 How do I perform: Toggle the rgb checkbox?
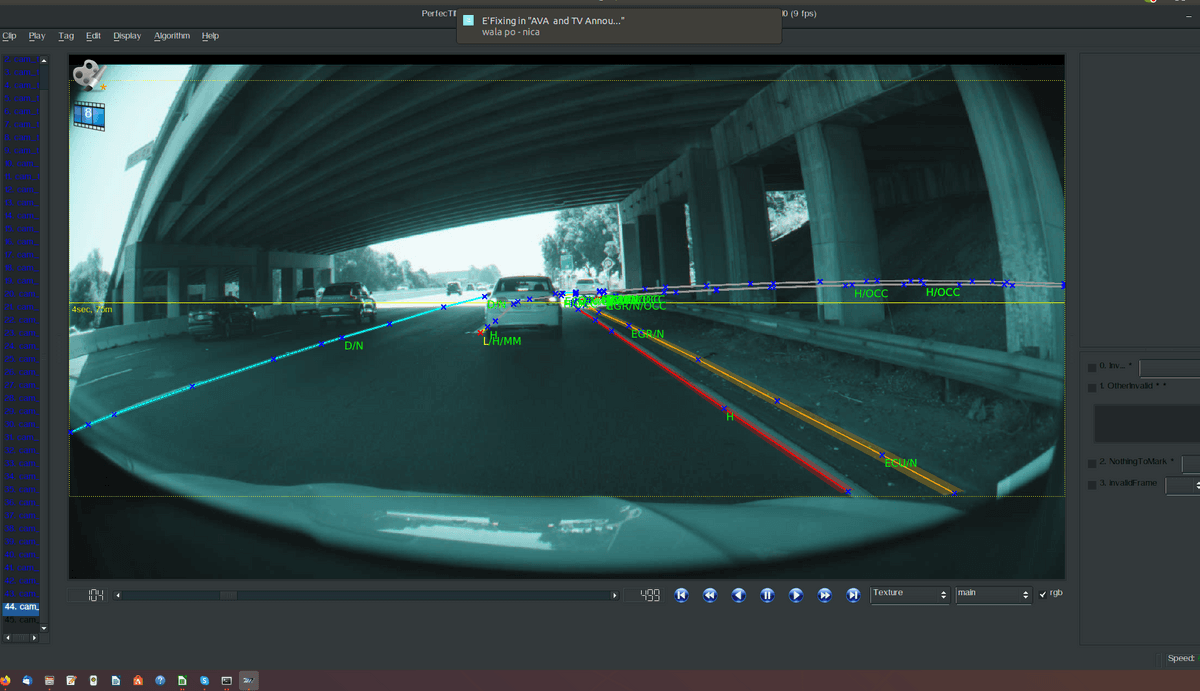click(1044, 594)
